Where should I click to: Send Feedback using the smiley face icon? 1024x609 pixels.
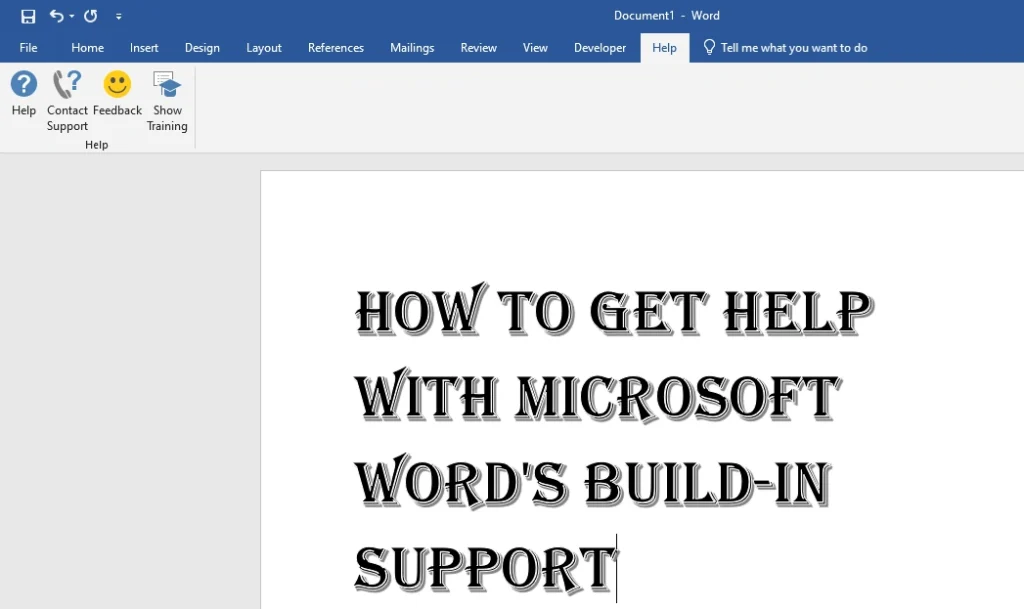coord(117,85)
